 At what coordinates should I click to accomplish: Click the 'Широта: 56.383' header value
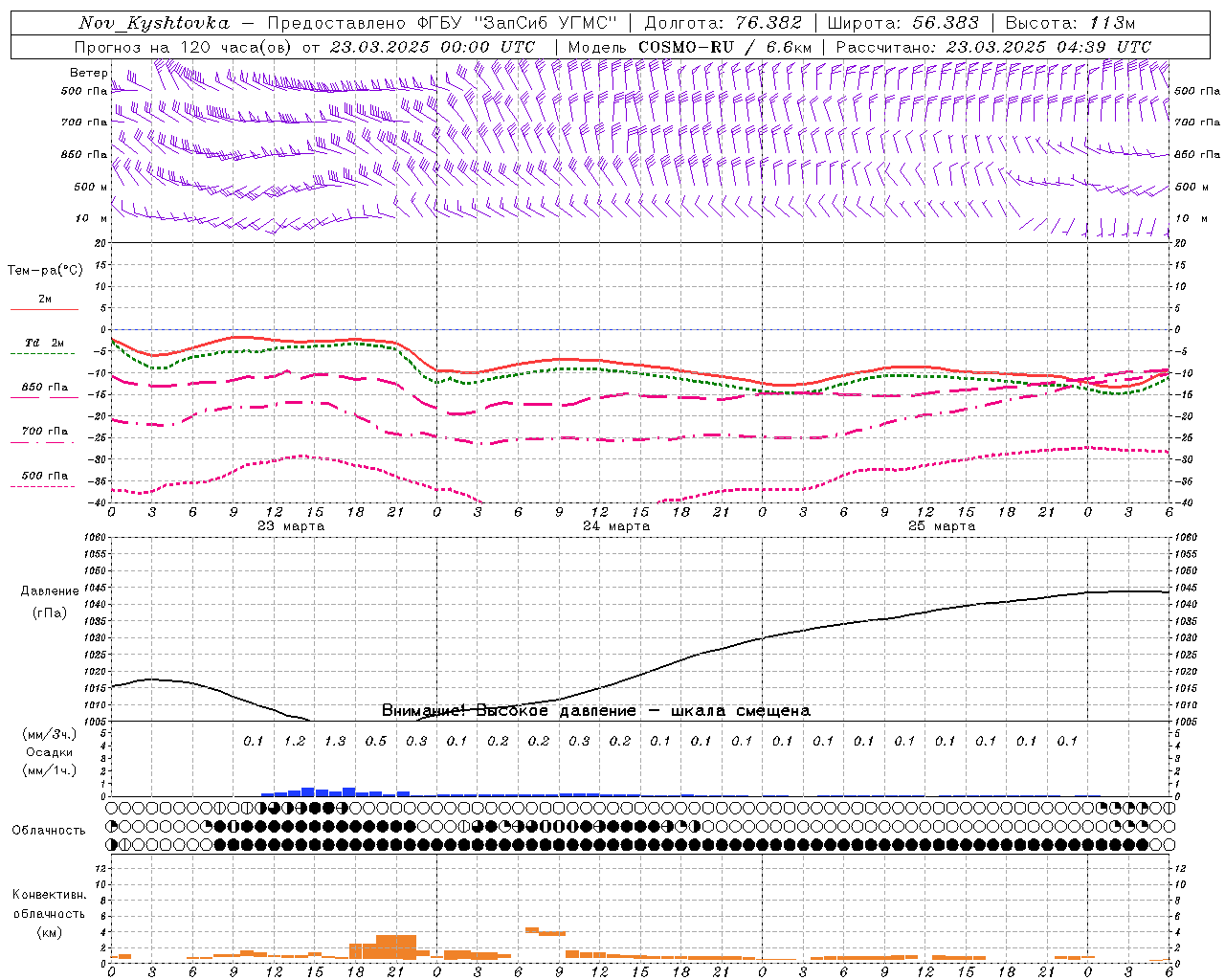(903, 23)
